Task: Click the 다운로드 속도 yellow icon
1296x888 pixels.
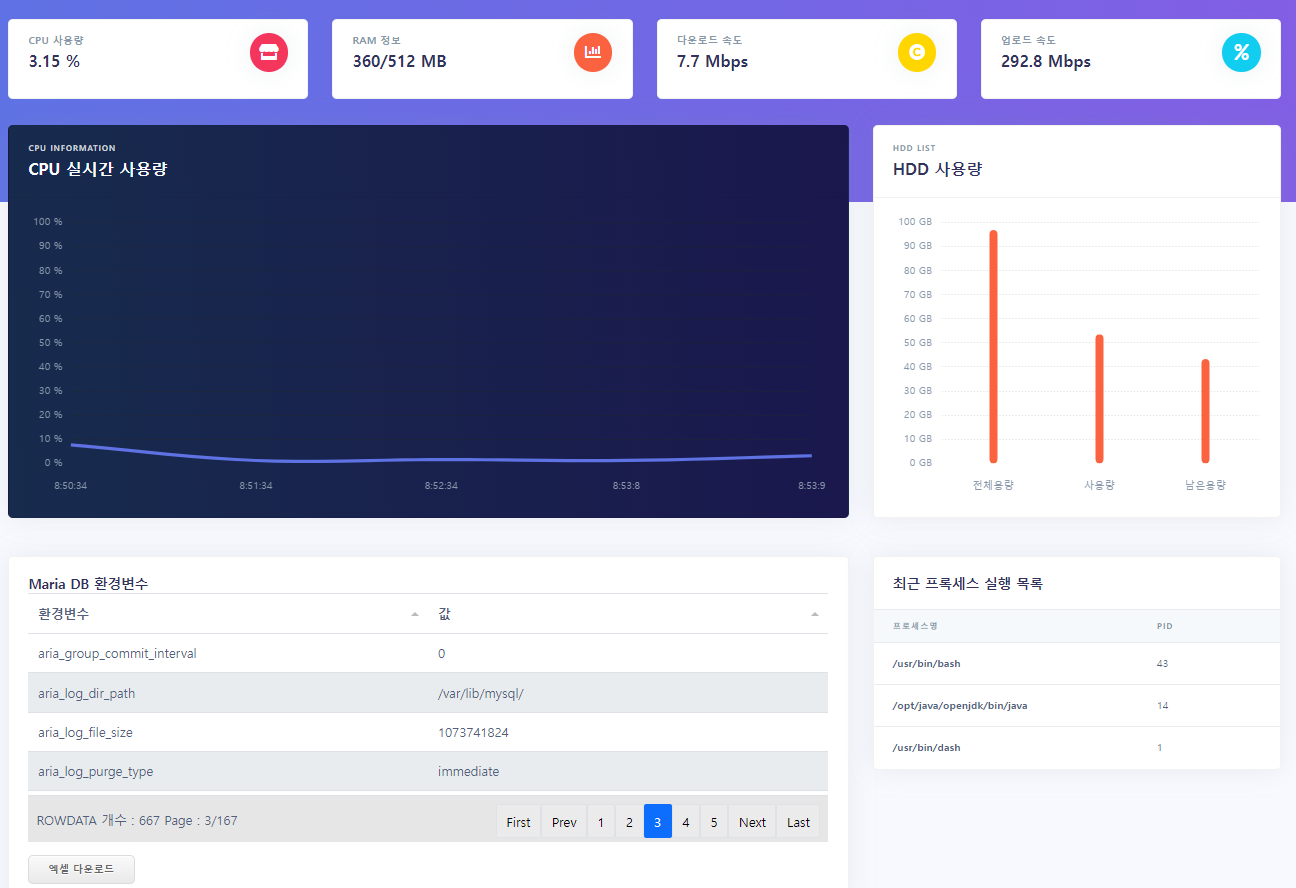Action: point(917,53)
